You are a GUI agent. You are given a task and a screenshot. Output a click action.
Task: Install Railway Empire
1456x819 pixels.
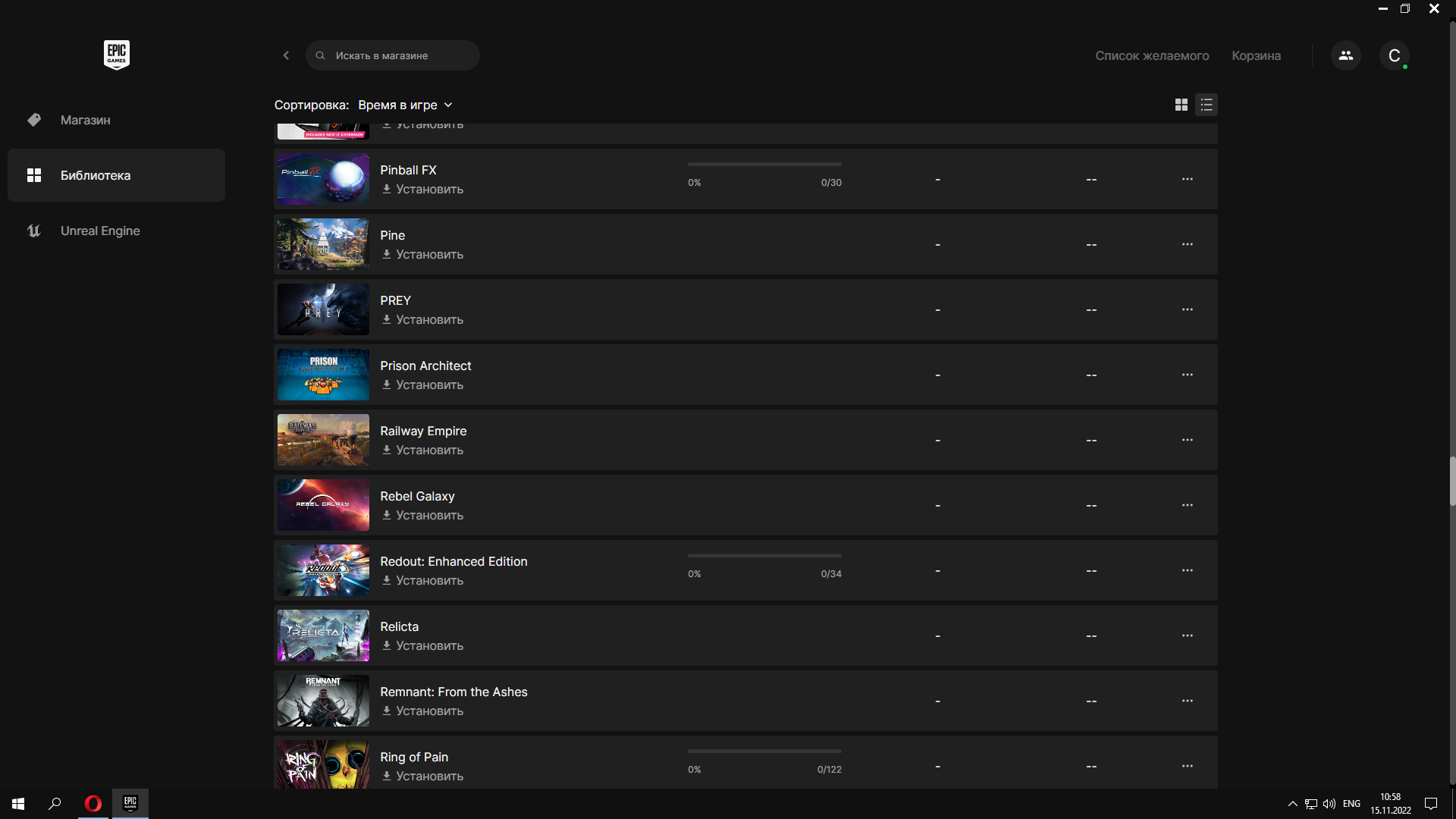[x=422, y=450]
